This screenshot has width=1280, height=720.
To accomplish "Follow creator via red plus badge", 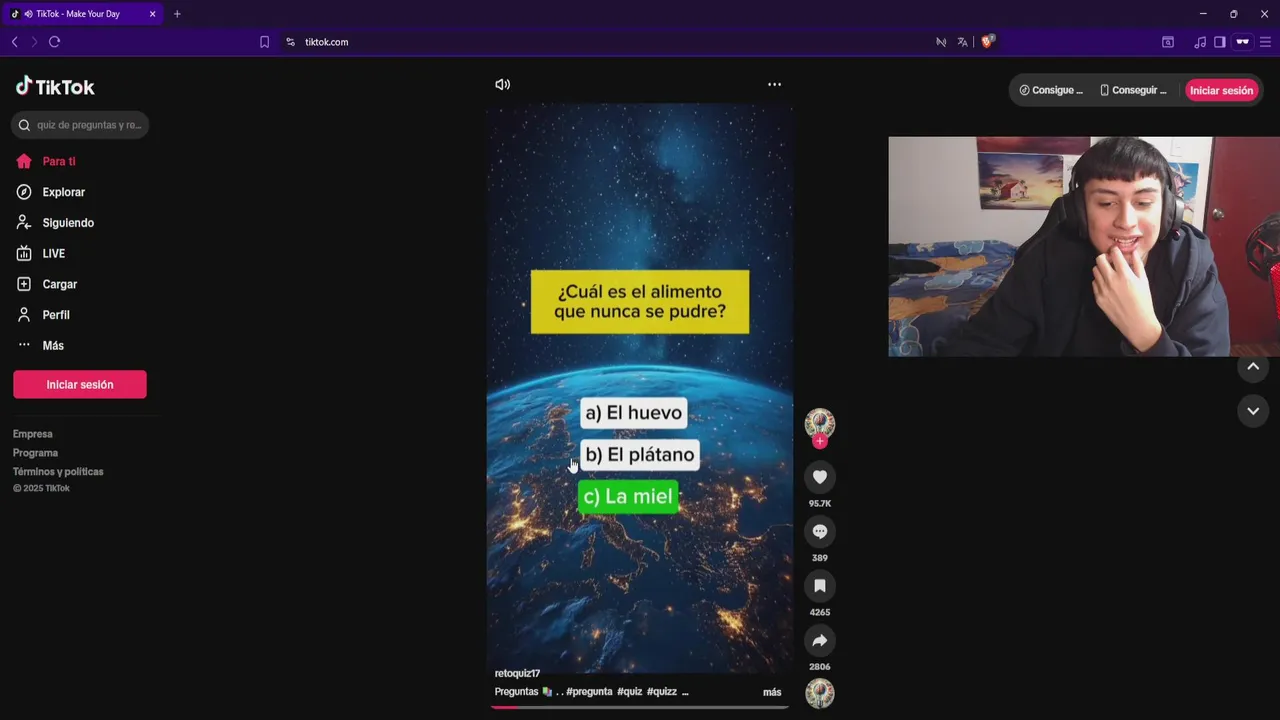I will (x=820, y=441).
